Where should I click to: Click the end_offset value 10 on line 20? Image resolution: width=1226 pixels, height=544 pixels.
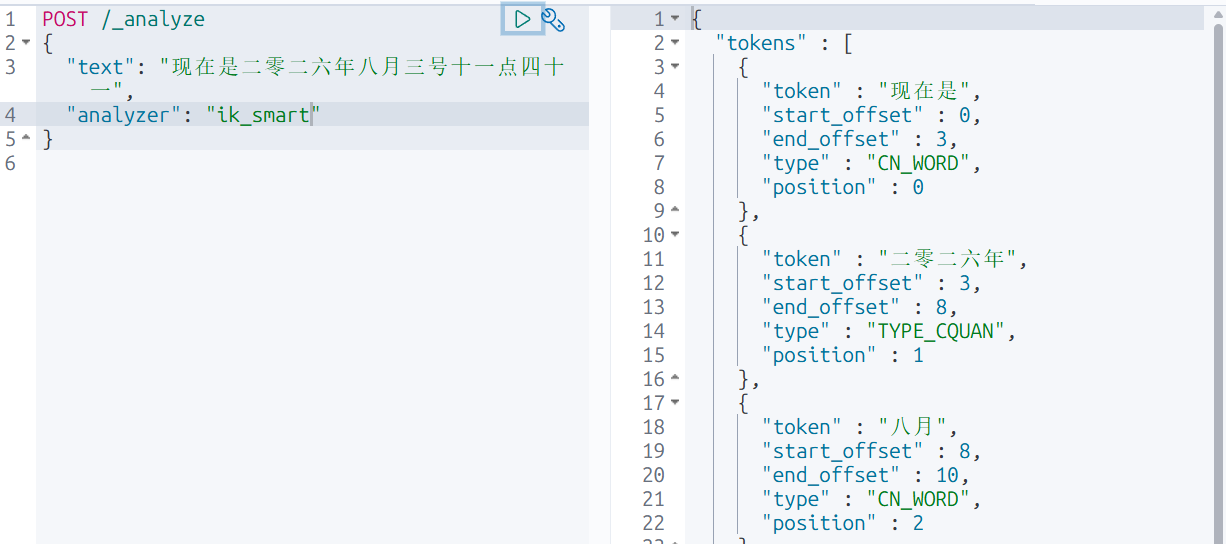(x=947, y=475)
